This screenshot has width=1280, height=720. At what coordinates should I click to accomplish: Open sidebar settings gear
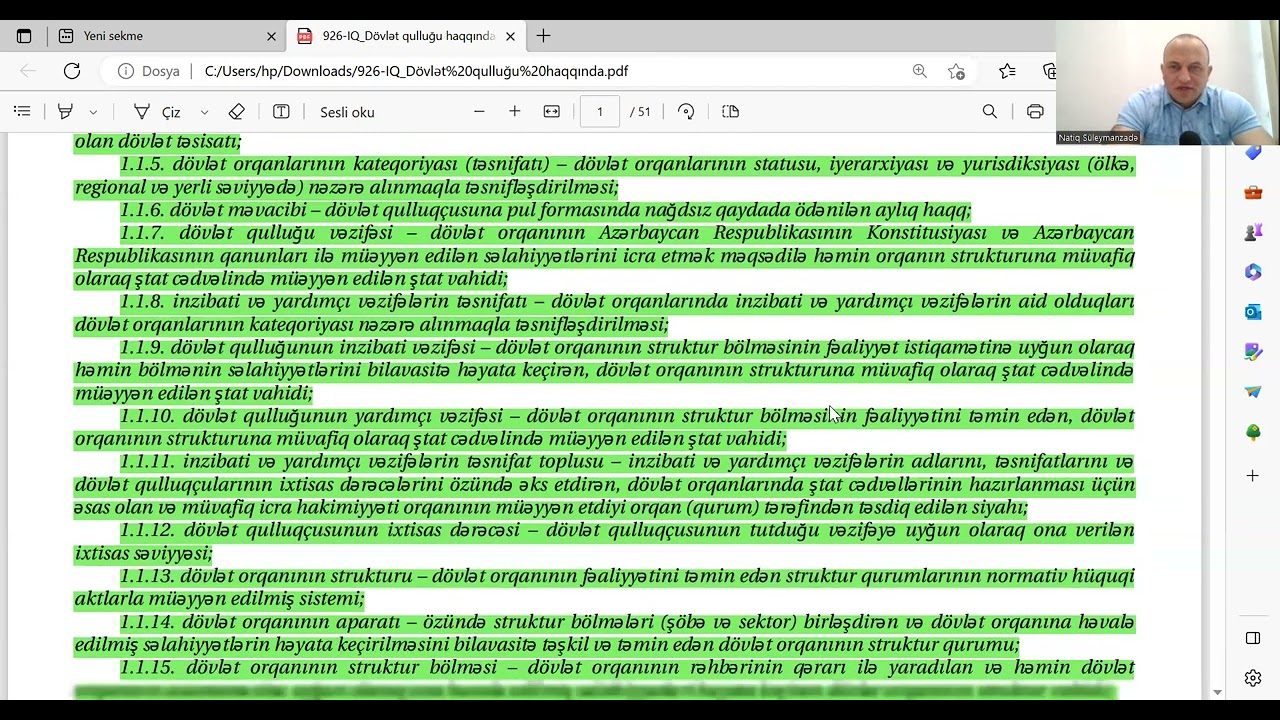[x=1253, y=678]
